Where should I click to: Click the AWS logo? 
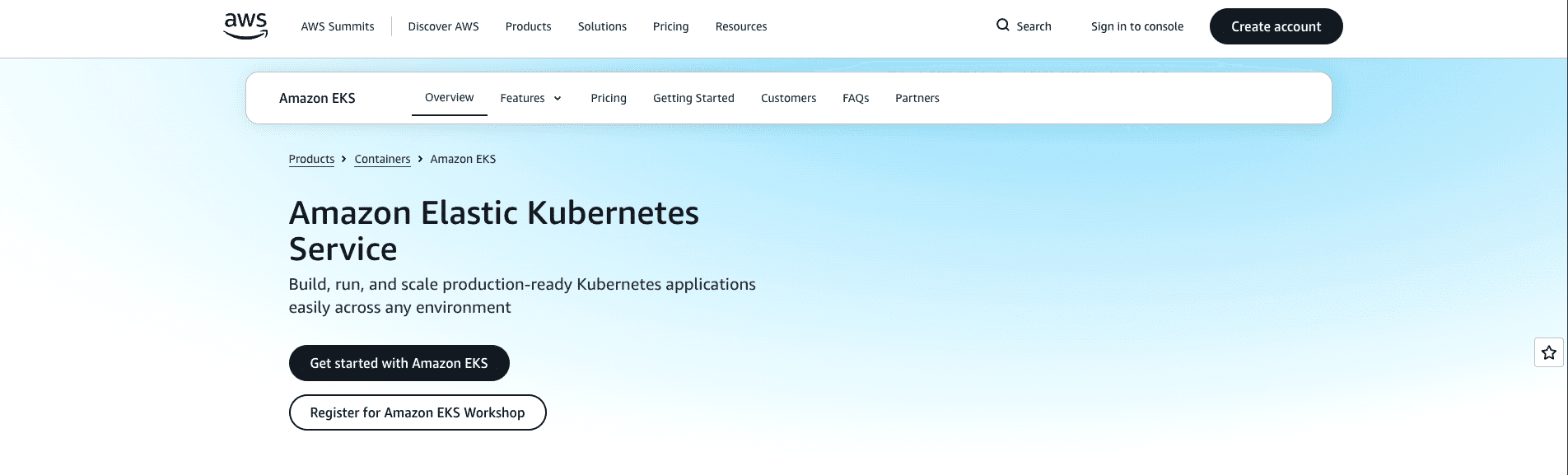tap(245, 26)
